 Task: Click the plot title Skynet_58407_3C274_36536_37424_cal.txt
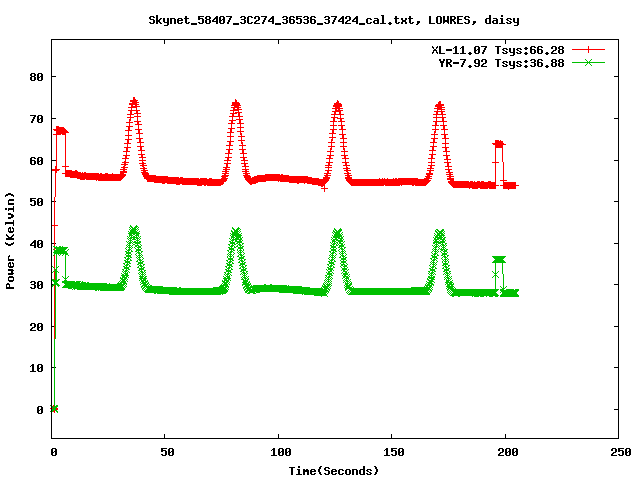pyautogui.click(x=284, y=20)
